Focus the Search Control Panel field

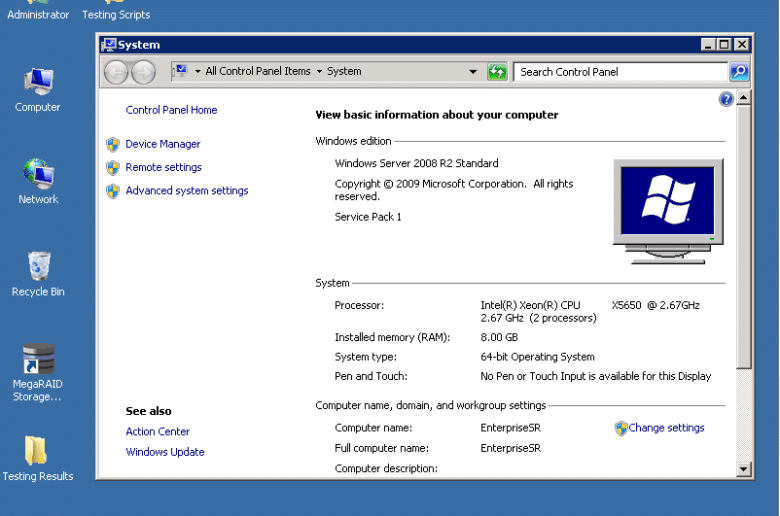(x=620, y=72)
